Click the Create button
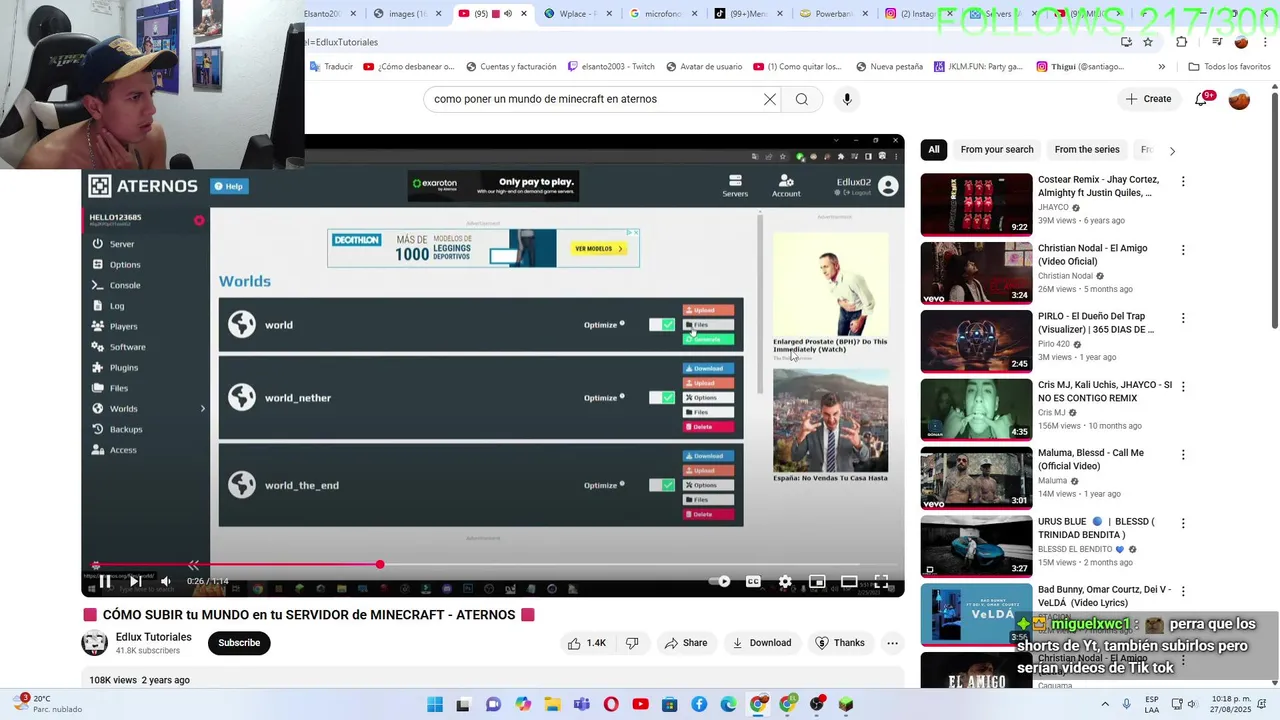 coord(1148,99)
